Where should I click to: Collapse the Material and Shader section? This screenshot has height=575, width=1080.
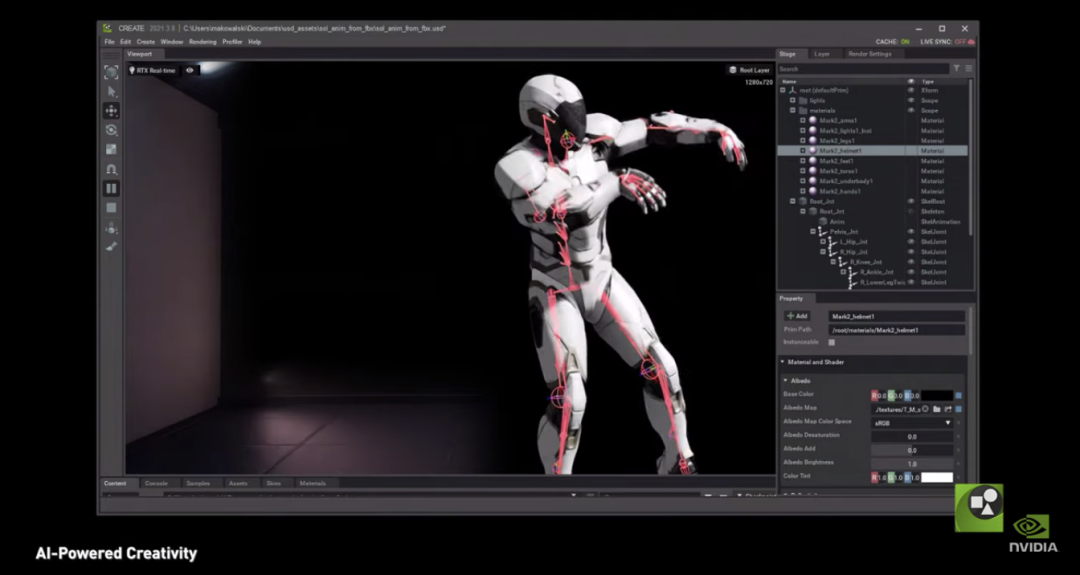783,362
